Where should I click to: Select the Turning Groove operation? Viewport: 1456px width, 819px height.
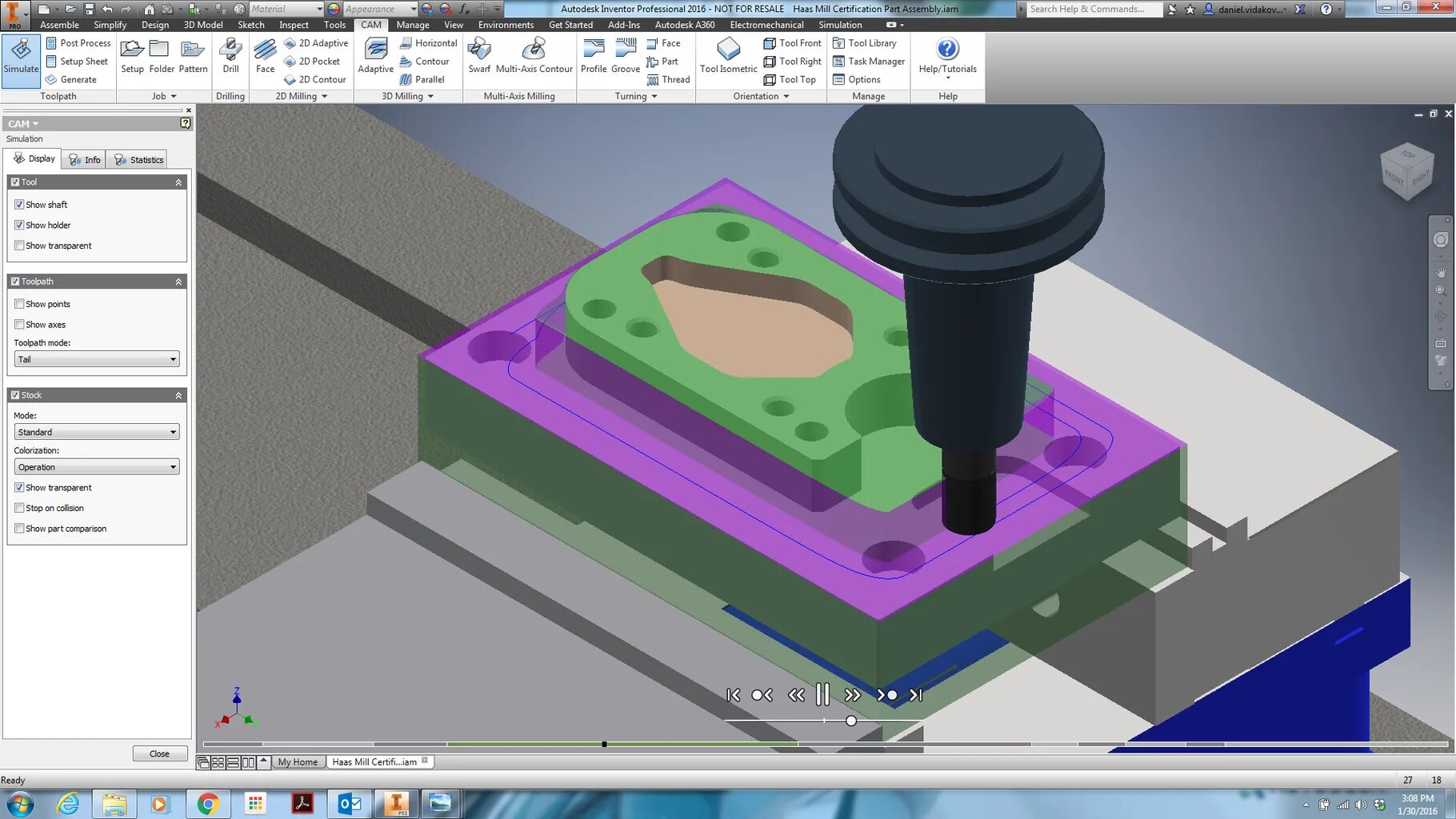(626, 56)
